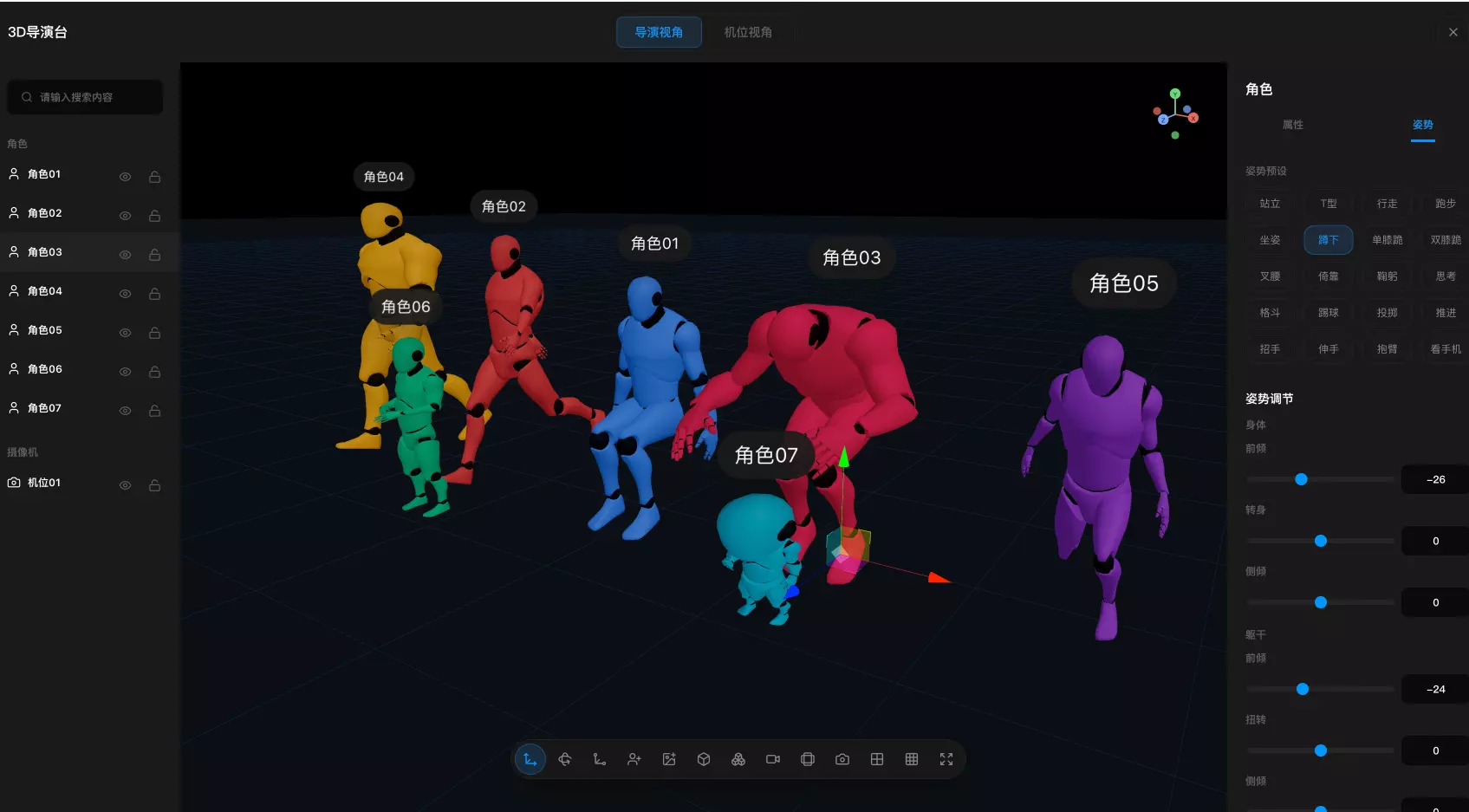Screen dimensions: 1469x812
Task: Click the add image icon
Action: [x=669, y=759]
